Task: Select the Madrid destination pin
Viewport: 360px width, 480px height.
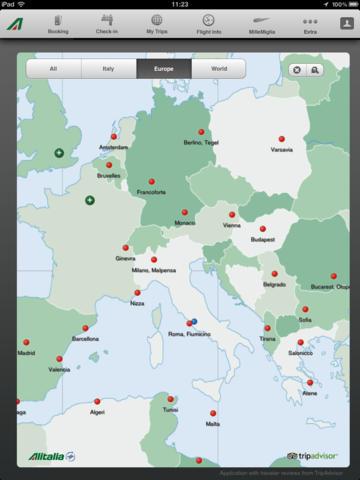Action: pos(26,342)
